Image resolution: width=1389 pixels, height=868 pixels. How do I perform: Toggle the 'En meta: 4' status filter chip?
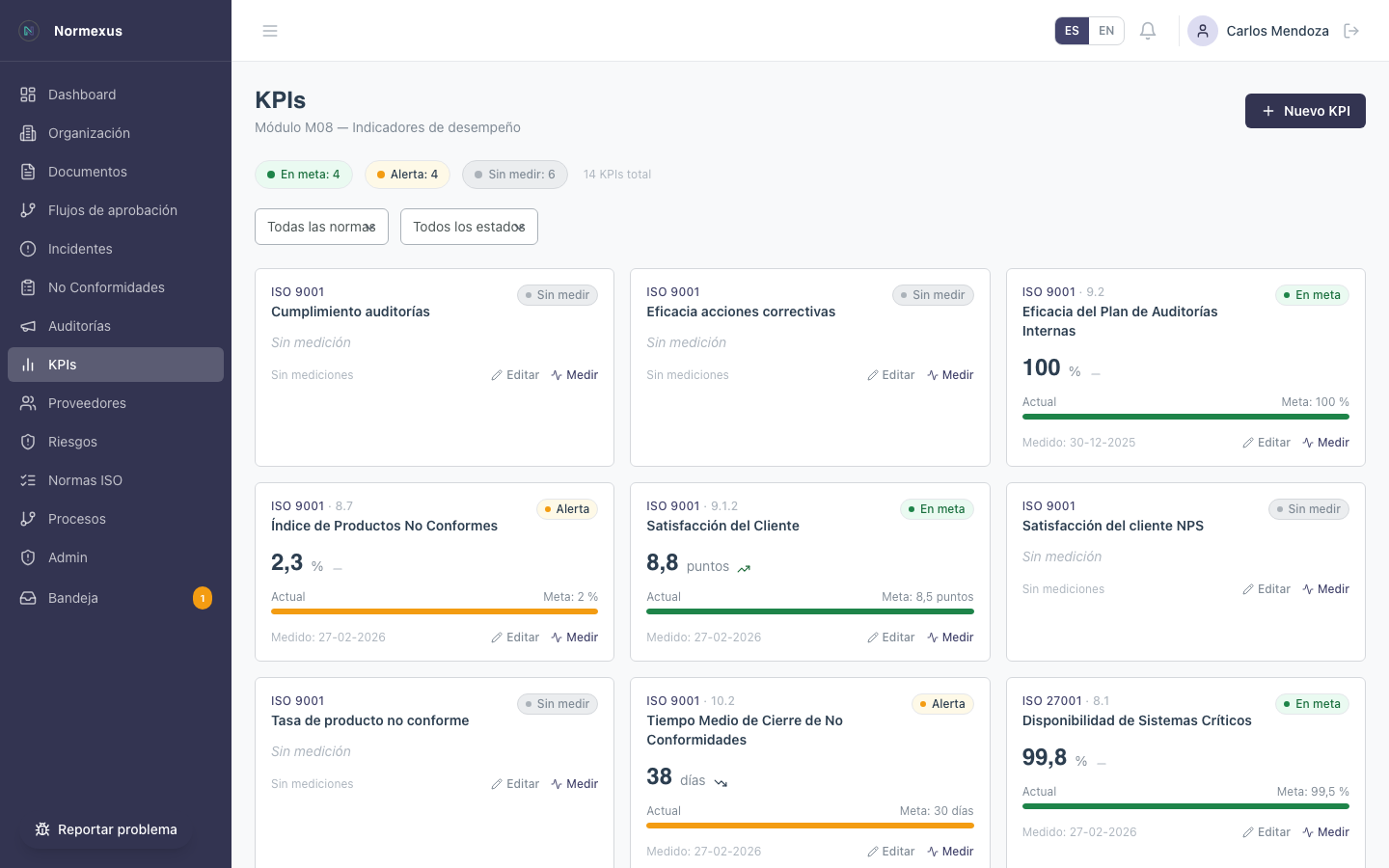coord(304,175)
